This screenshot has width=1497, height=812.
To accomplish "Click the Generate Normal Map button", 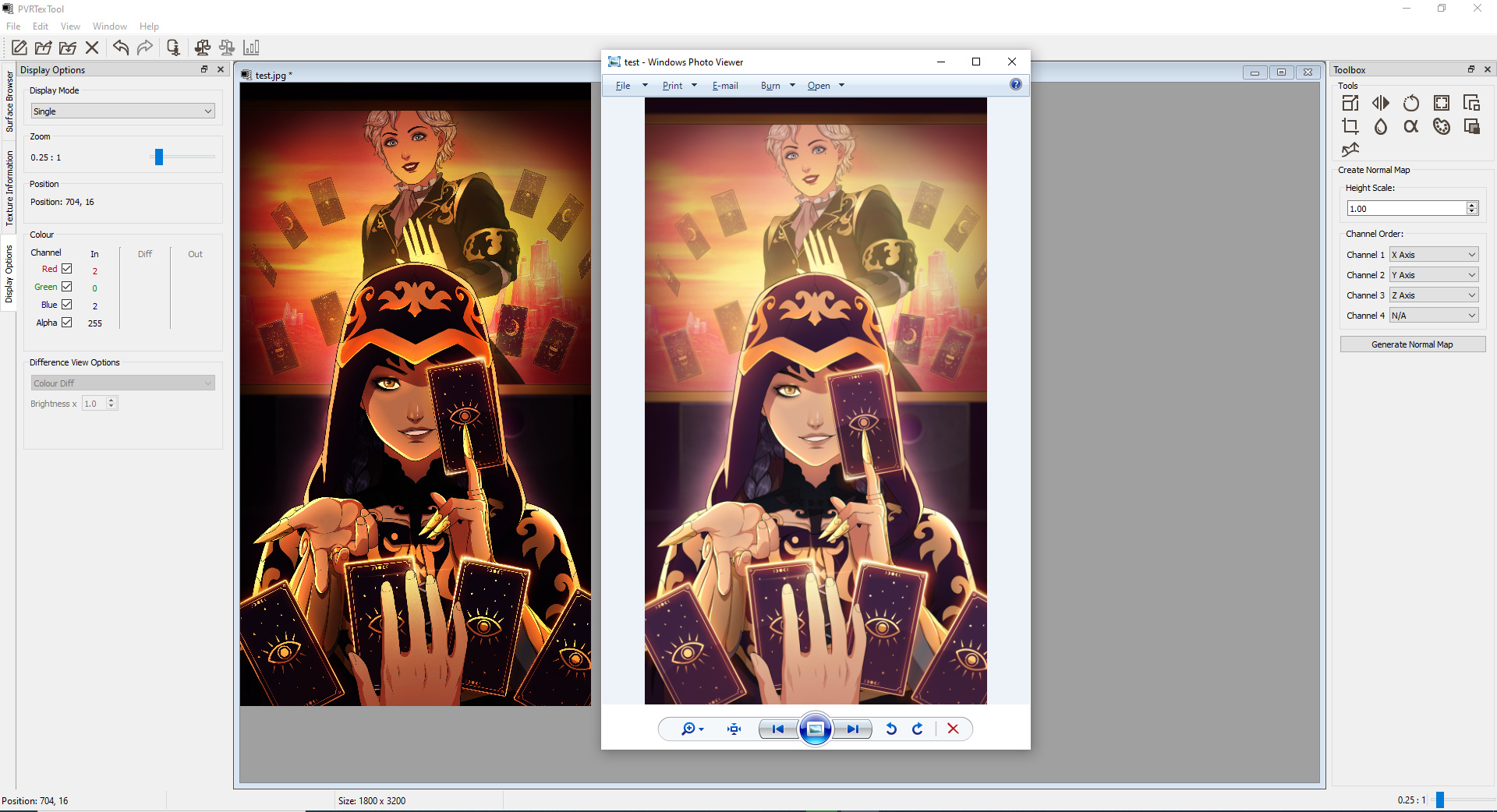I will (1412, 344).
